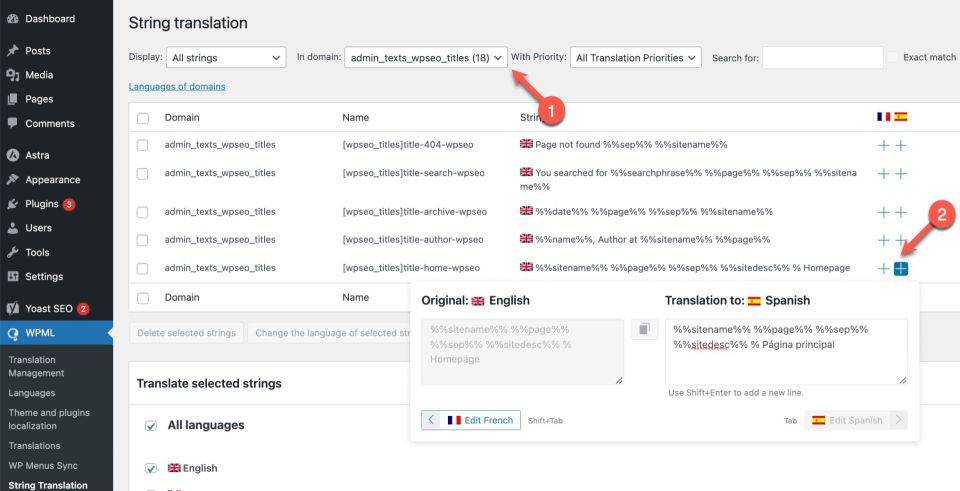Open Plugins from the sidebar icon
Viewport: 960px width, 491px height.
pyautogui.click(x=14, y=204)
